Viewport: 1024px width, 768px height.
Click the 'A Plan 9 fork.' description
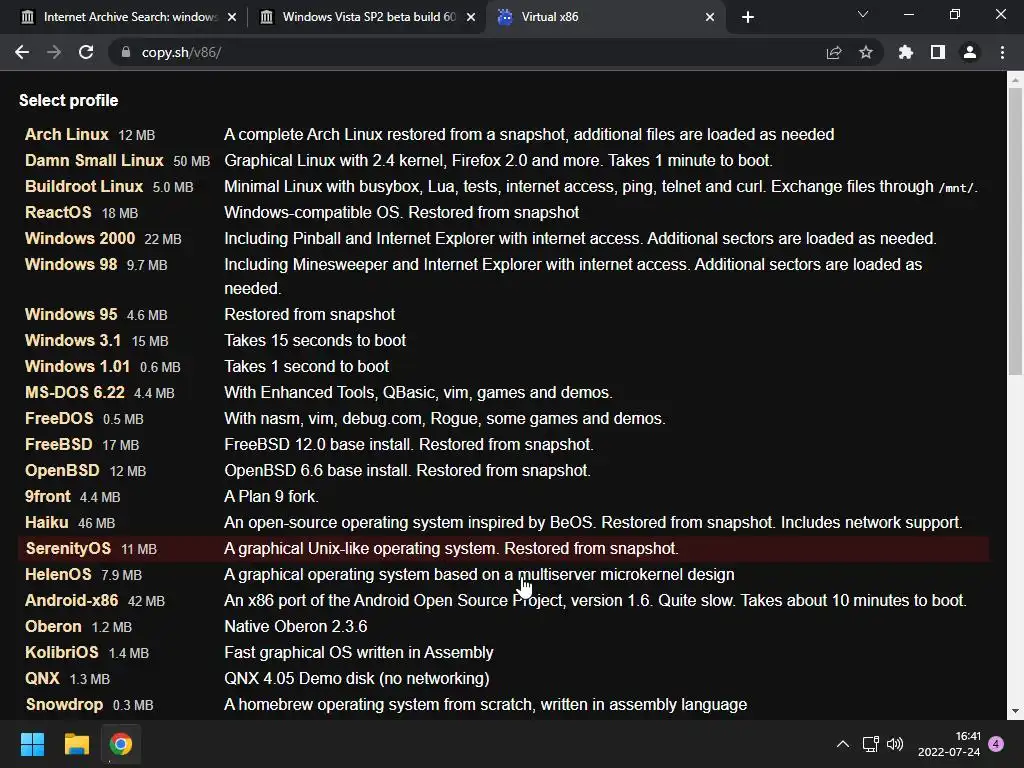[x=272, y=497]
